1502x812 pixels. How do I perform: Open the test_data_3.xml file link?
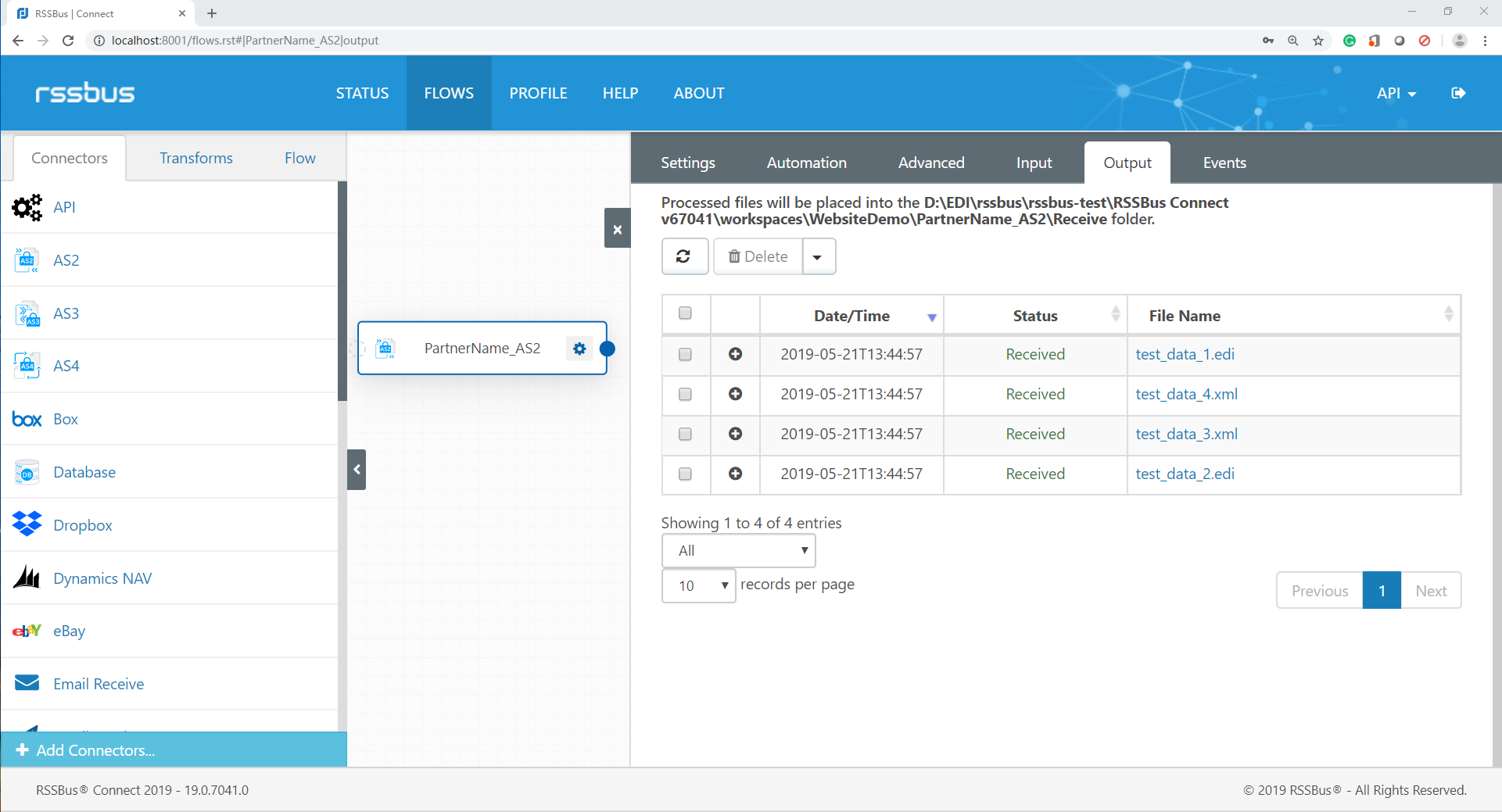(1186, 434)
